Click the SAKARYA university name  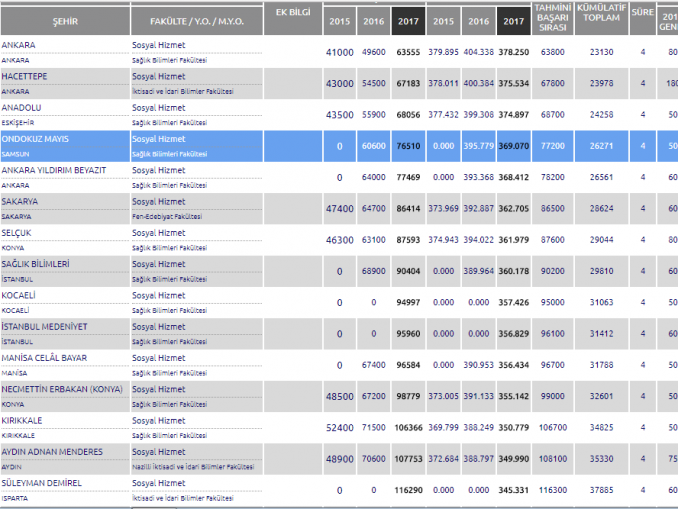(x=22, y=202)
